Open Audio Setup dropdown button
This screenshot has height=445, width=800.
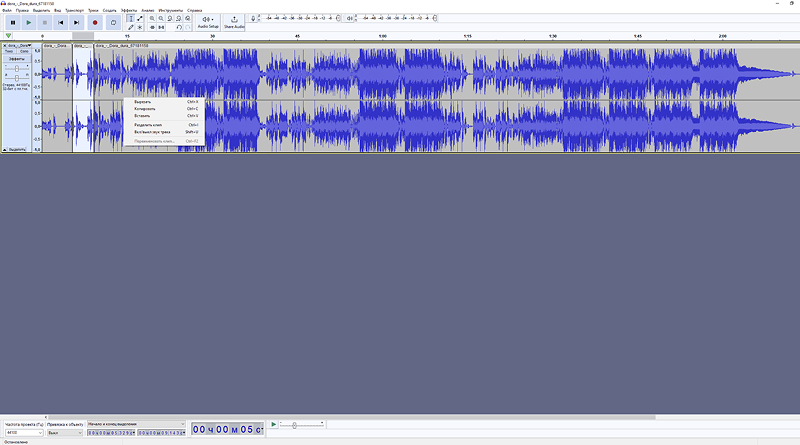208,22
